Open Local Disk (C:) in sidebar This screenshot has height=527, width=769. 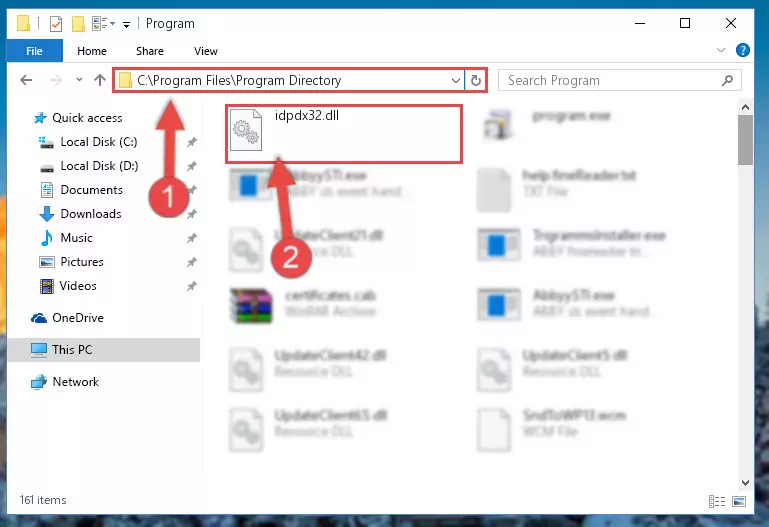(99, 142)
